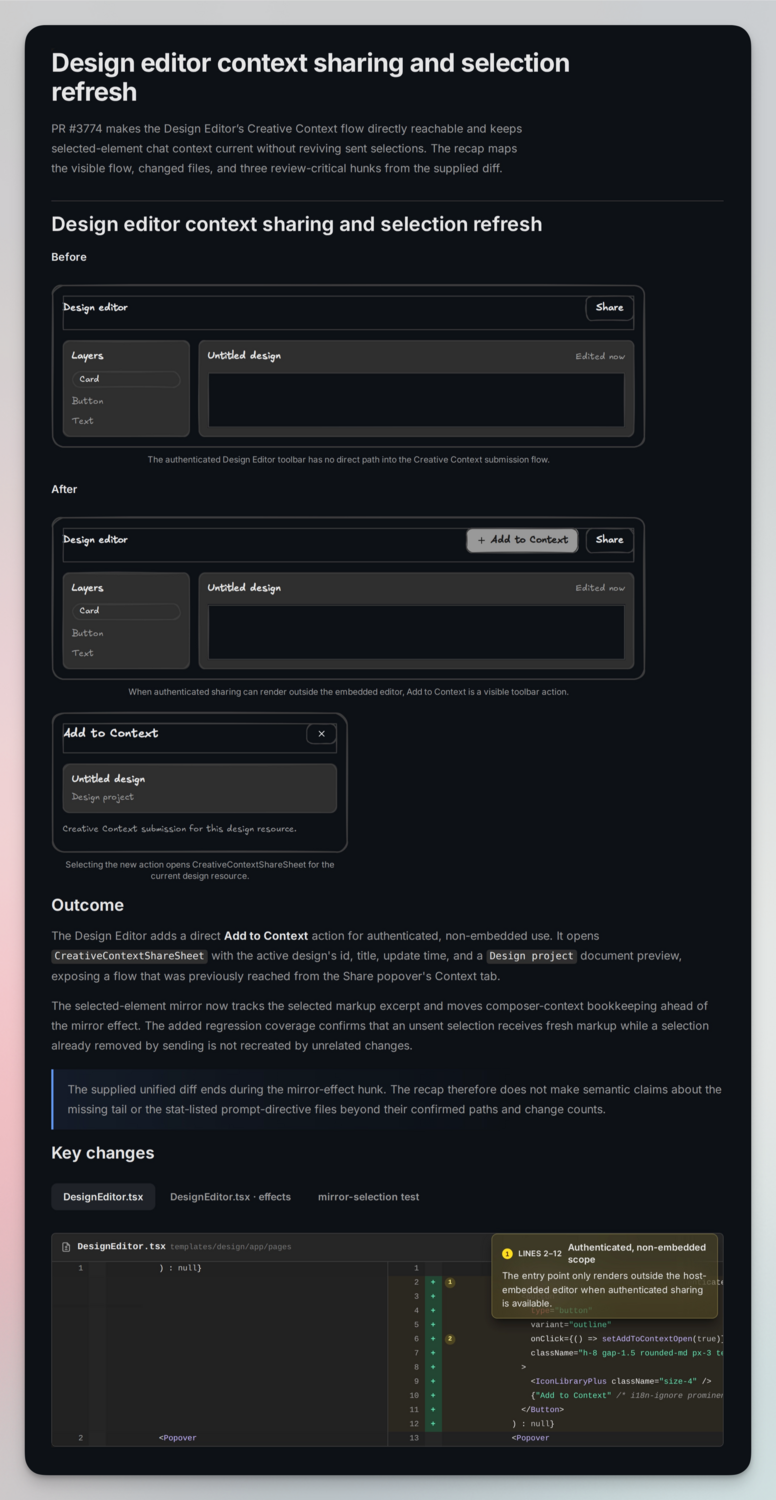The width and height of the screenshot is (776, 1500).
Task: Select the Text layer in the Before mockup
Action: pos(83,421)
